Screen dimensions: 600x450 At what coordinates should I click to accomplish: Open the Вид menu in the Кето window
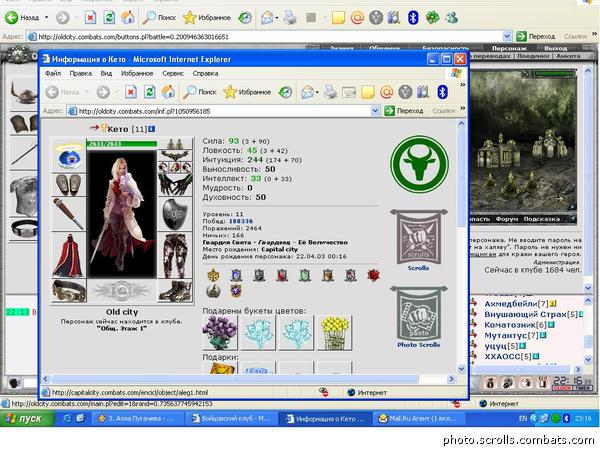(106, 73)
